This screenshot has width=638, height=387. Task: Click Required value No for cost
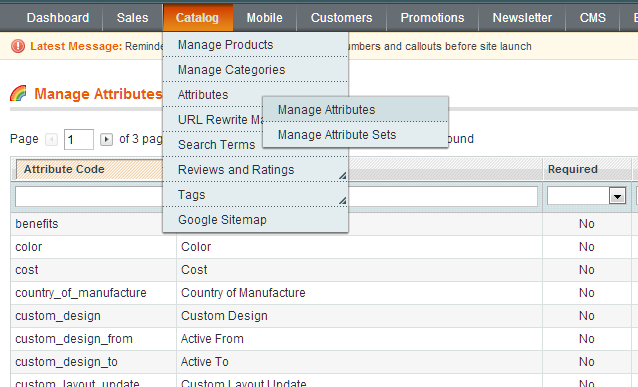(x=587, y=270)
